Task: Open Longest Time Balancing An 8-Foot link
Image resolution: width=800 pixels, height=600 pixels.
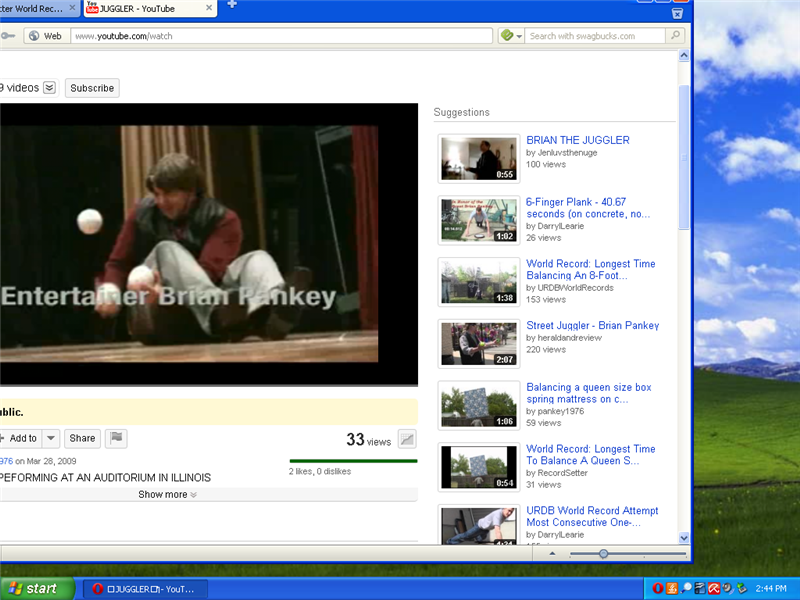Action: [590, 269]
